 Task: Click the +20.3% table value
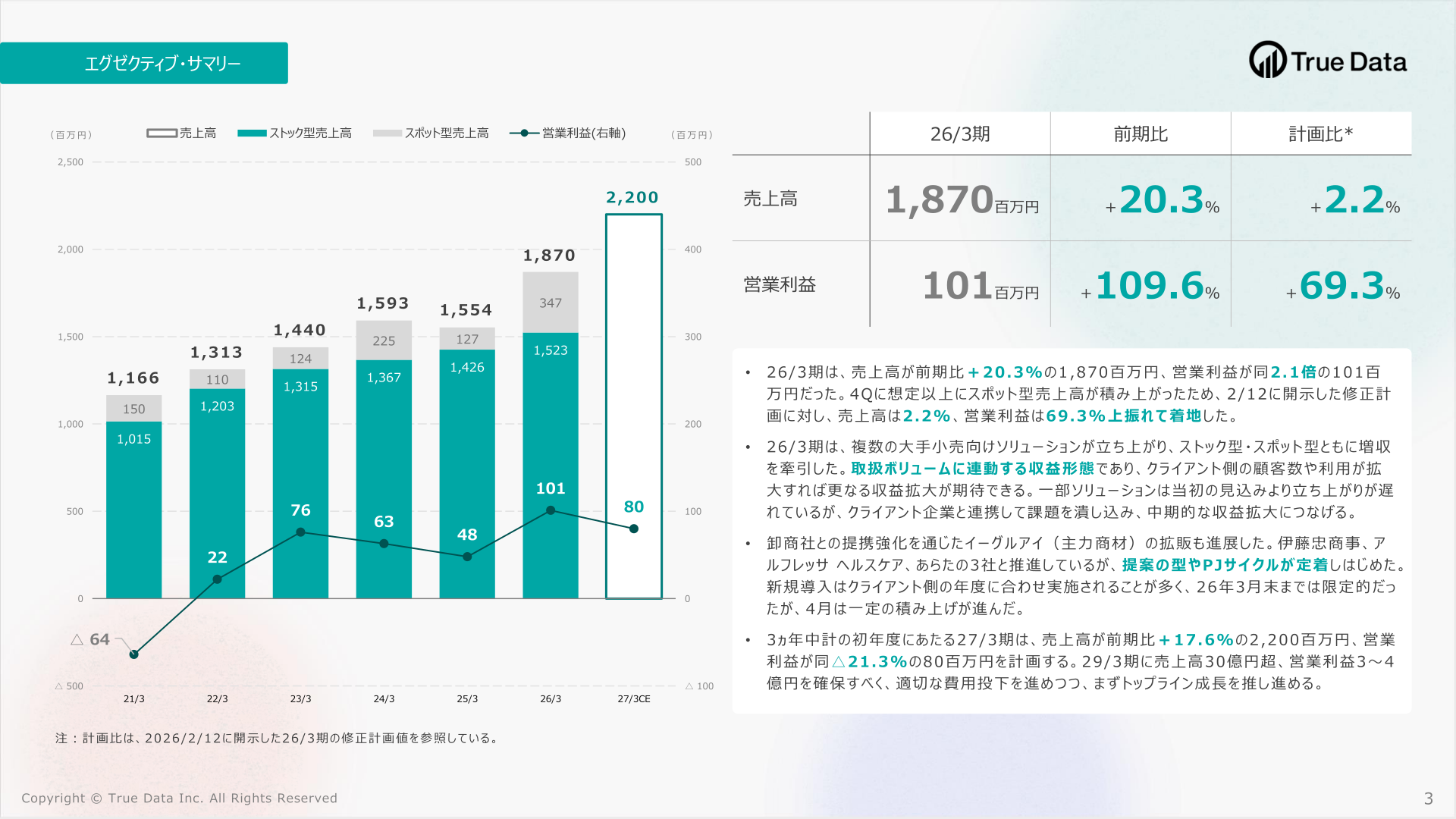tap(1163, 200)
